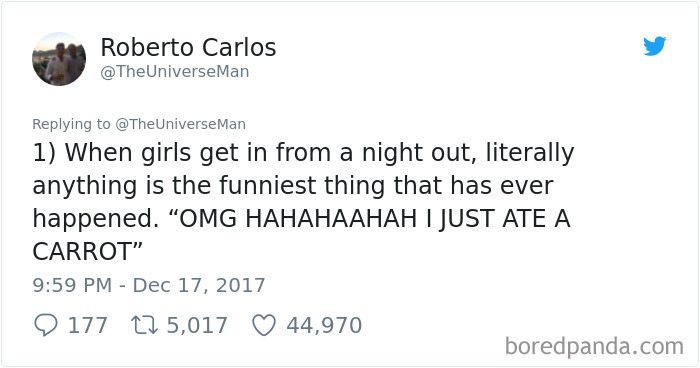Select the tweet line beginning with anything
Viewport: 700px width, 368px height.
293,186
